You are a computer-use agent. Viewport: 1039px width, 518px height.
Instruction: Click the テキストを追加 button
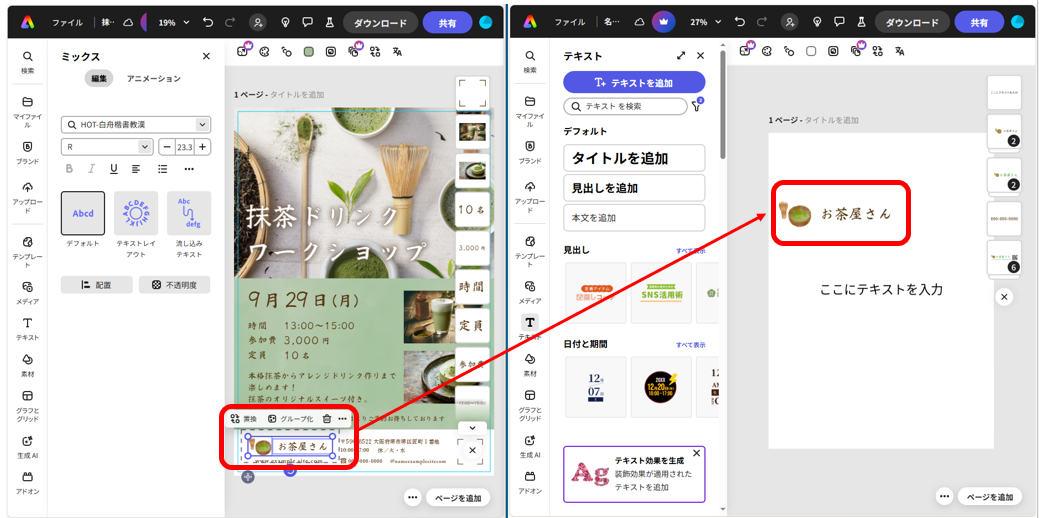(x=634, y=82)
